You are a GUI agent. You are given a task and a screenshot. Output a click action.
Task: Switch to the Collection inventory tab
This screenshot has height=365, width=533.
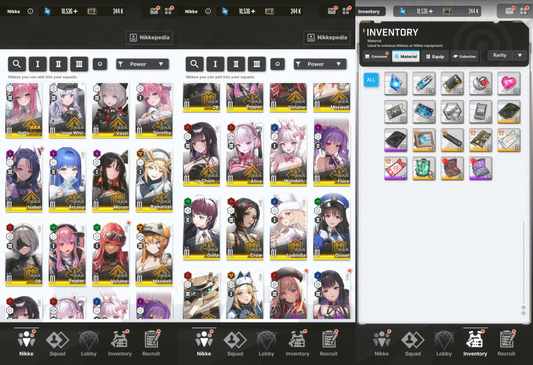point(464,56)
